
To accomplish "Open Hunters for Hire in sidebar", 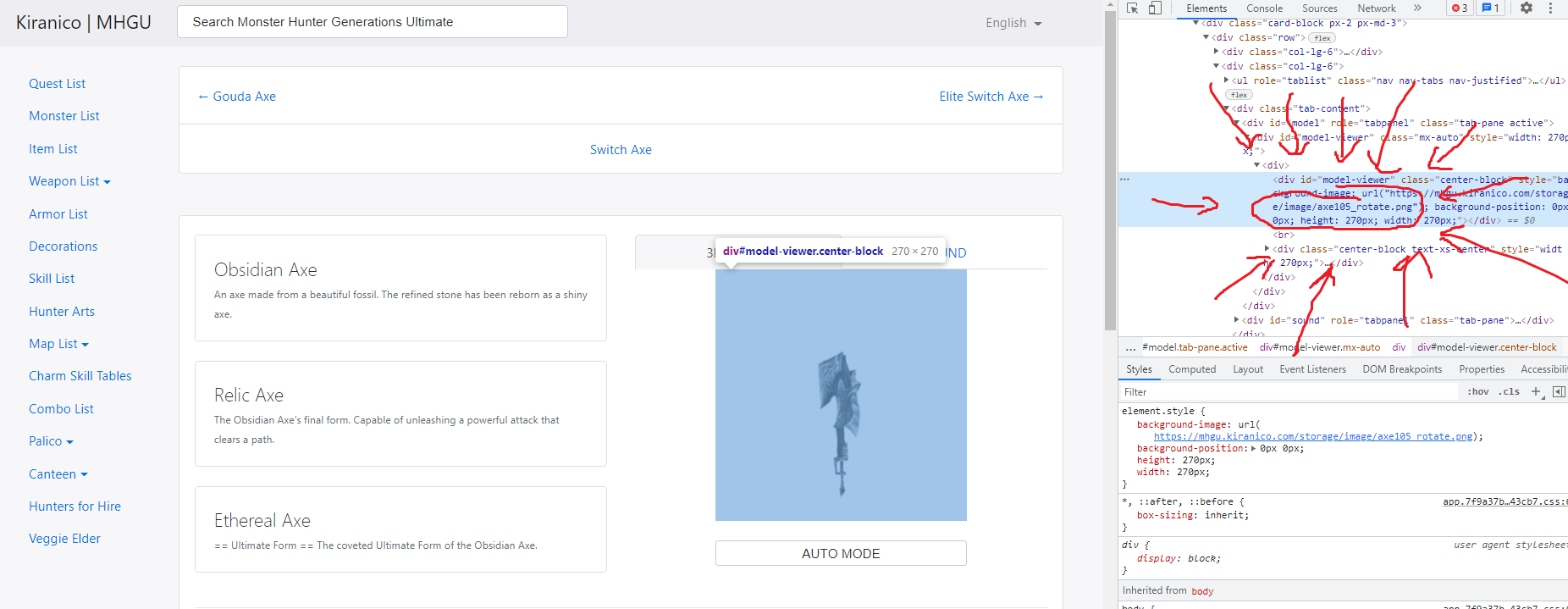I will coord(75,507).
